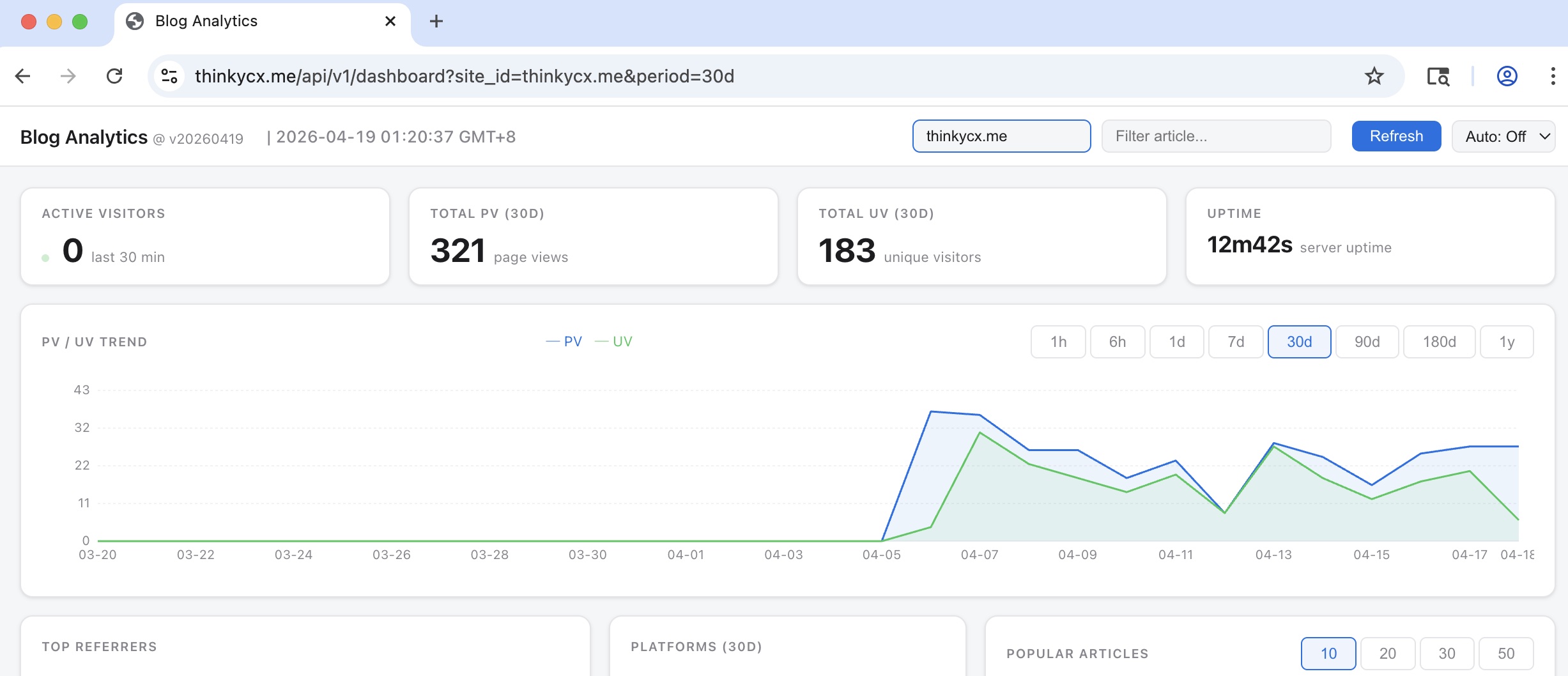Show 20 popular articles

pos(1387,654)
